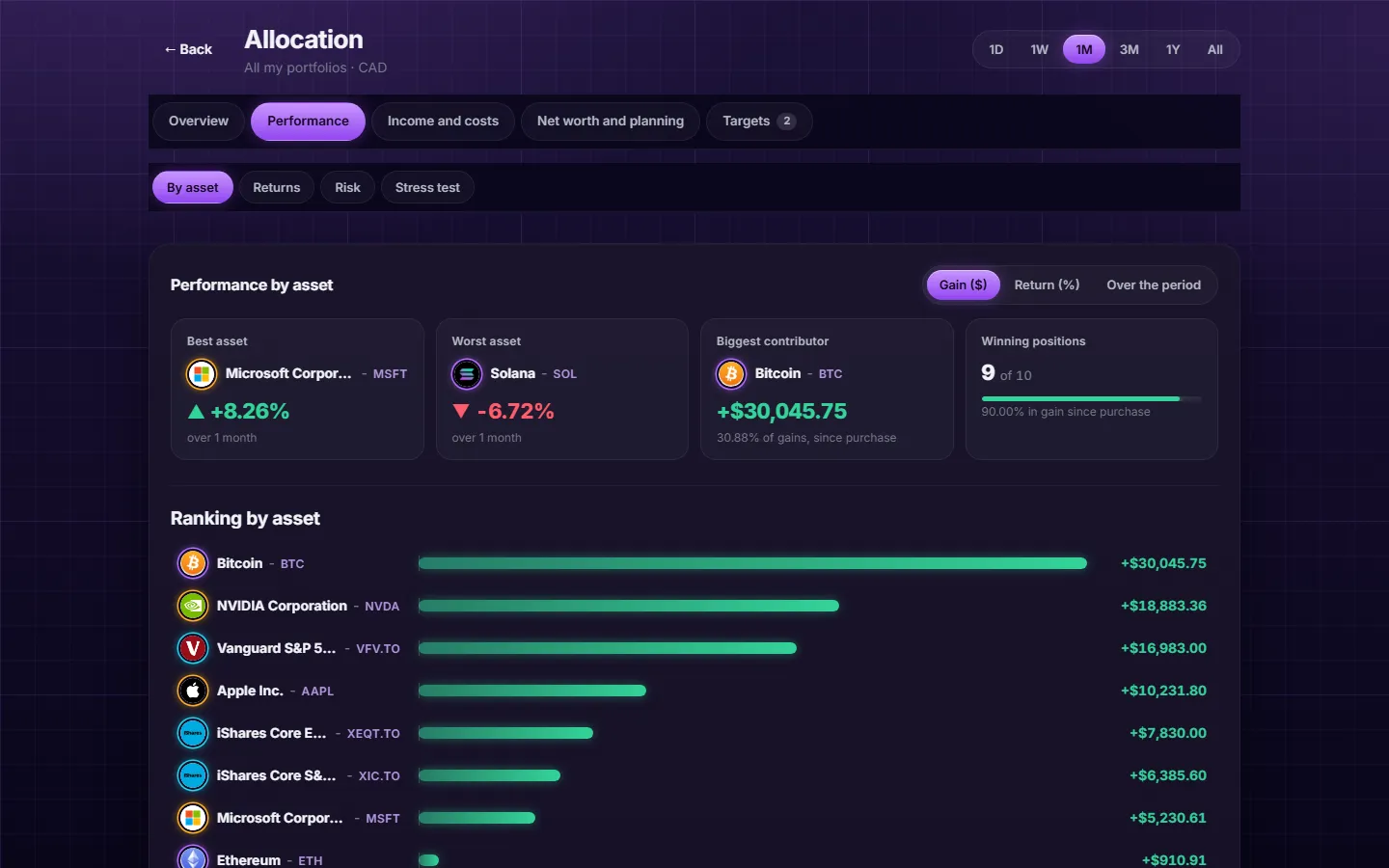Select the Returns sub-tab
Screen dimensions: 1389x868
[x=277, y=188]
